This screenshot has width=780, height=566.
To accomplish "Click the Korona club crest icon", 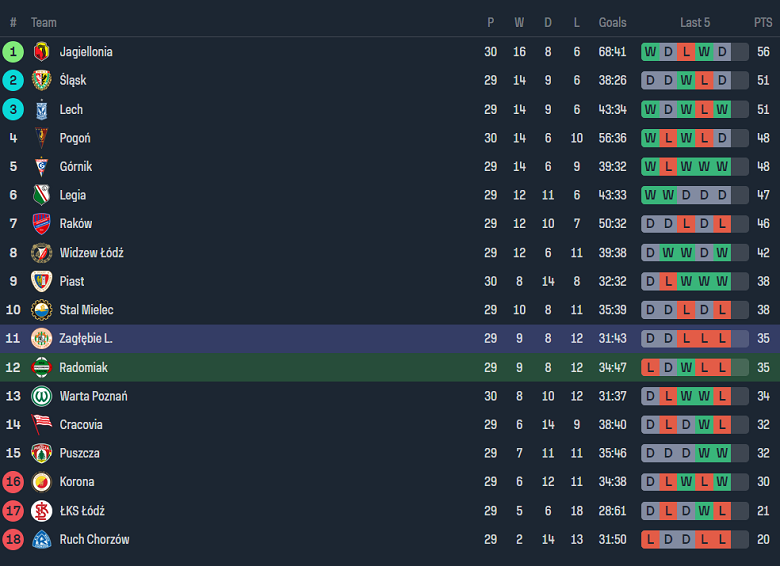I will click(41, 481).
